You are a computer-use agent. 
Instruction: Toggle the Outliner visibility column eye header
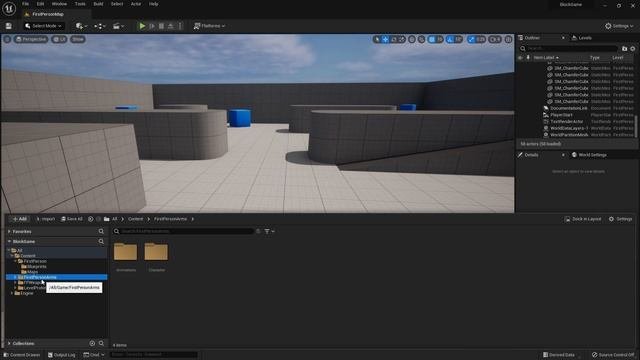[520, 58]
